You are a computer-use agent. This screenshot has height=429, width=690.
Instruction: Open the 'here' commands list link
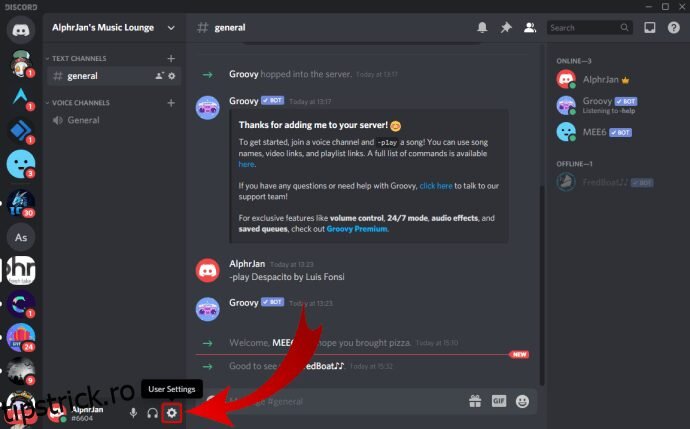(x=246, y=164)
